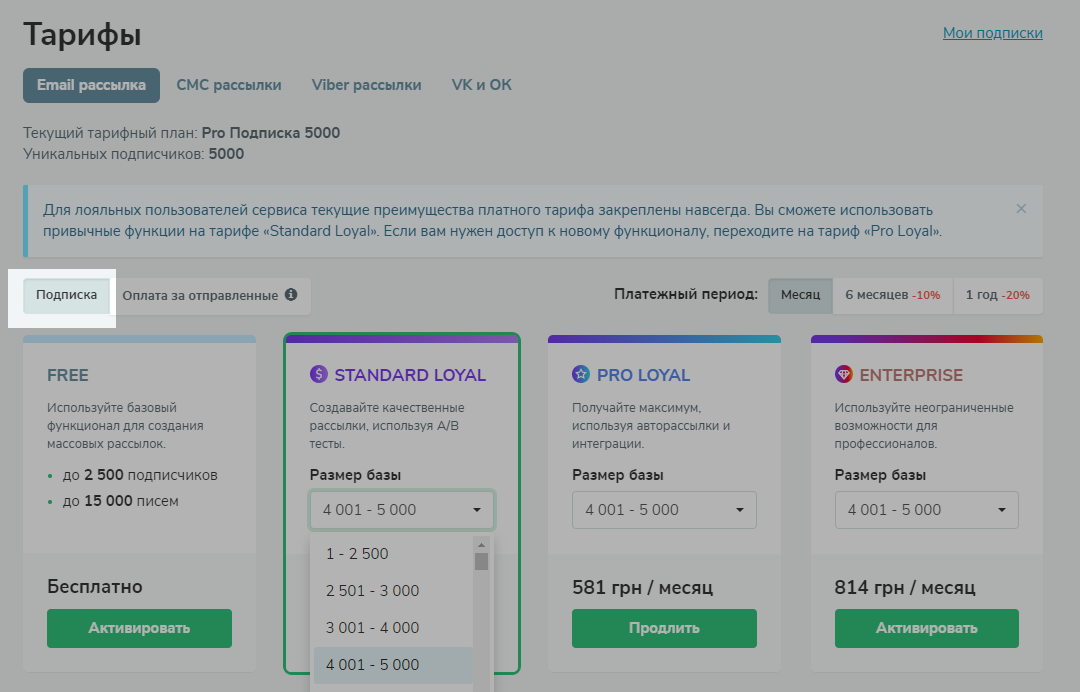This screenshot has width=1080, height=692.
Task: Switch to the VK и ОК tab
Action: coord(481,85)
